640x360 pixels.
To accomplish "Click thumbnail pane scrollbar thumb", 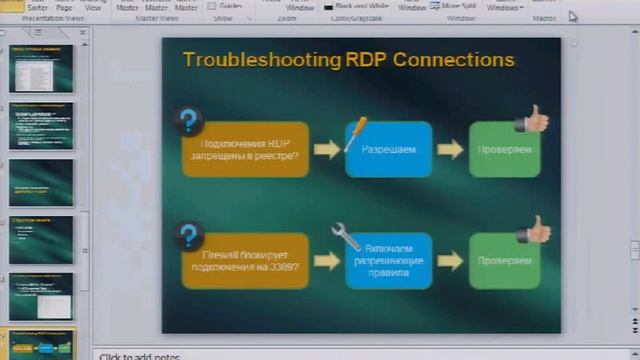I will (x=84, y=251).
